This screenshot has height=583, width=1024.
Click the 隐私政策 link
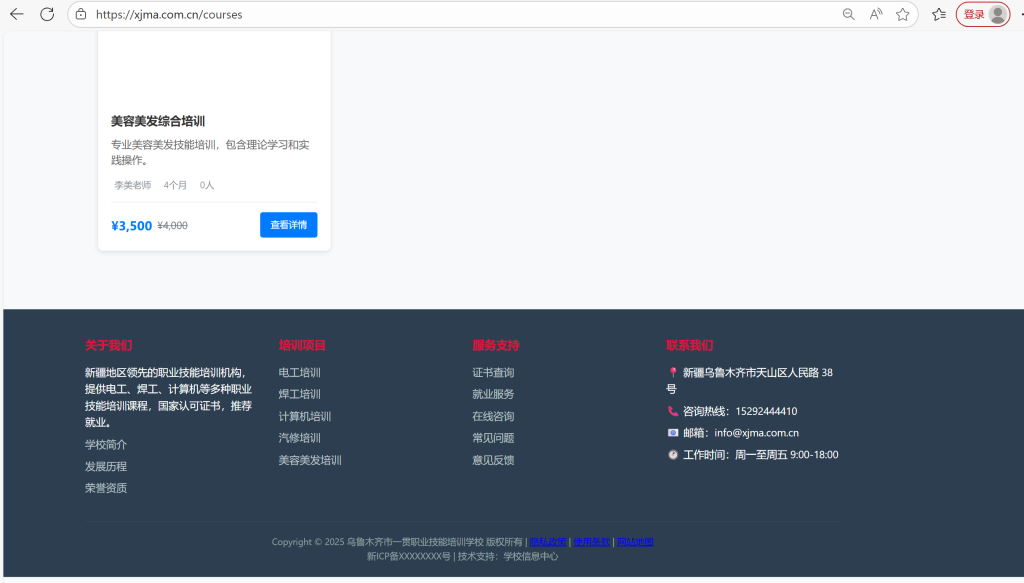[x=548, y=542]
